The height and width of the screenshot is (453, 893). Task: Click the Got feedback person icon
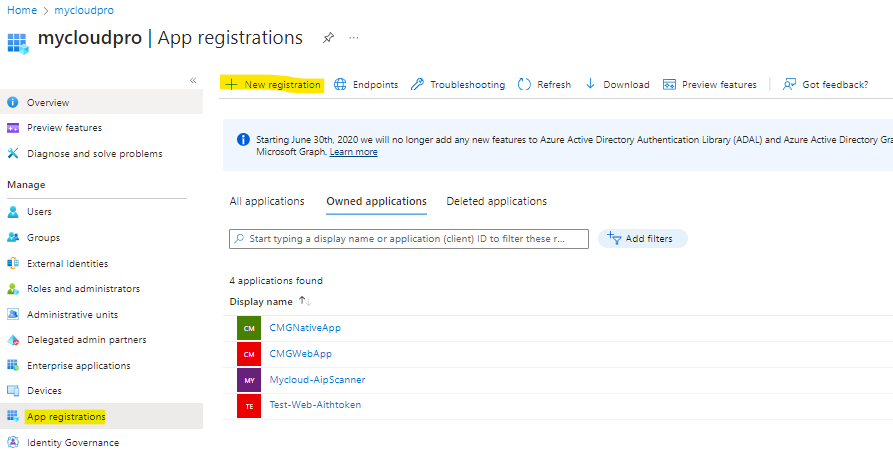click(789, 84)
